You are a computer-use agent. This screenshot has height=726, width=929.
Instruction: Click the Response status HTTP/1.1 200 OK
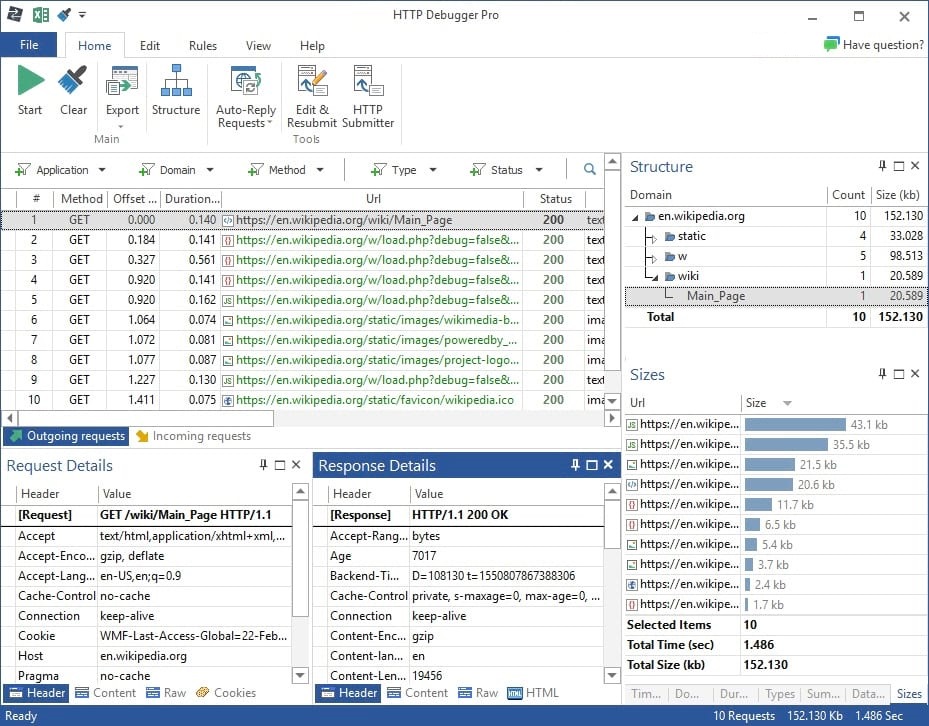click(460, 515)
